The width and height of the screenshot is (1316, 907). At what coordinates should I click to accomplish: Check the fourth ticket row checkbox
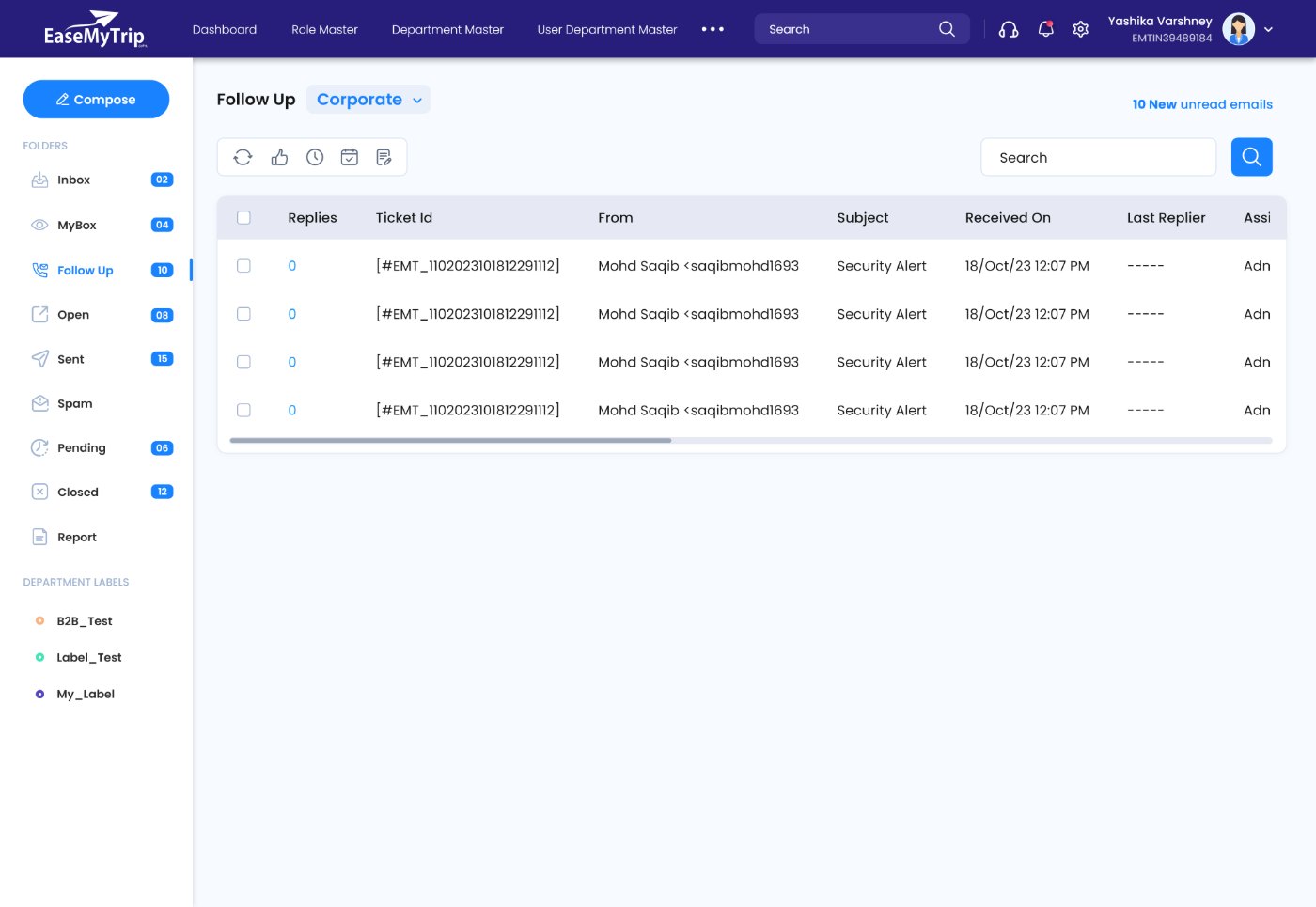pos(243,410)
